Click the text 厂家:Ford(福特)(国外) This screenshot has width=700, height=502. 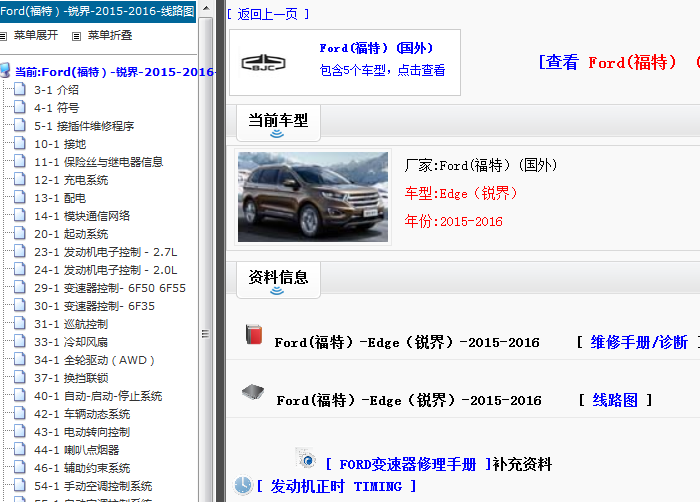click(481, 165)
